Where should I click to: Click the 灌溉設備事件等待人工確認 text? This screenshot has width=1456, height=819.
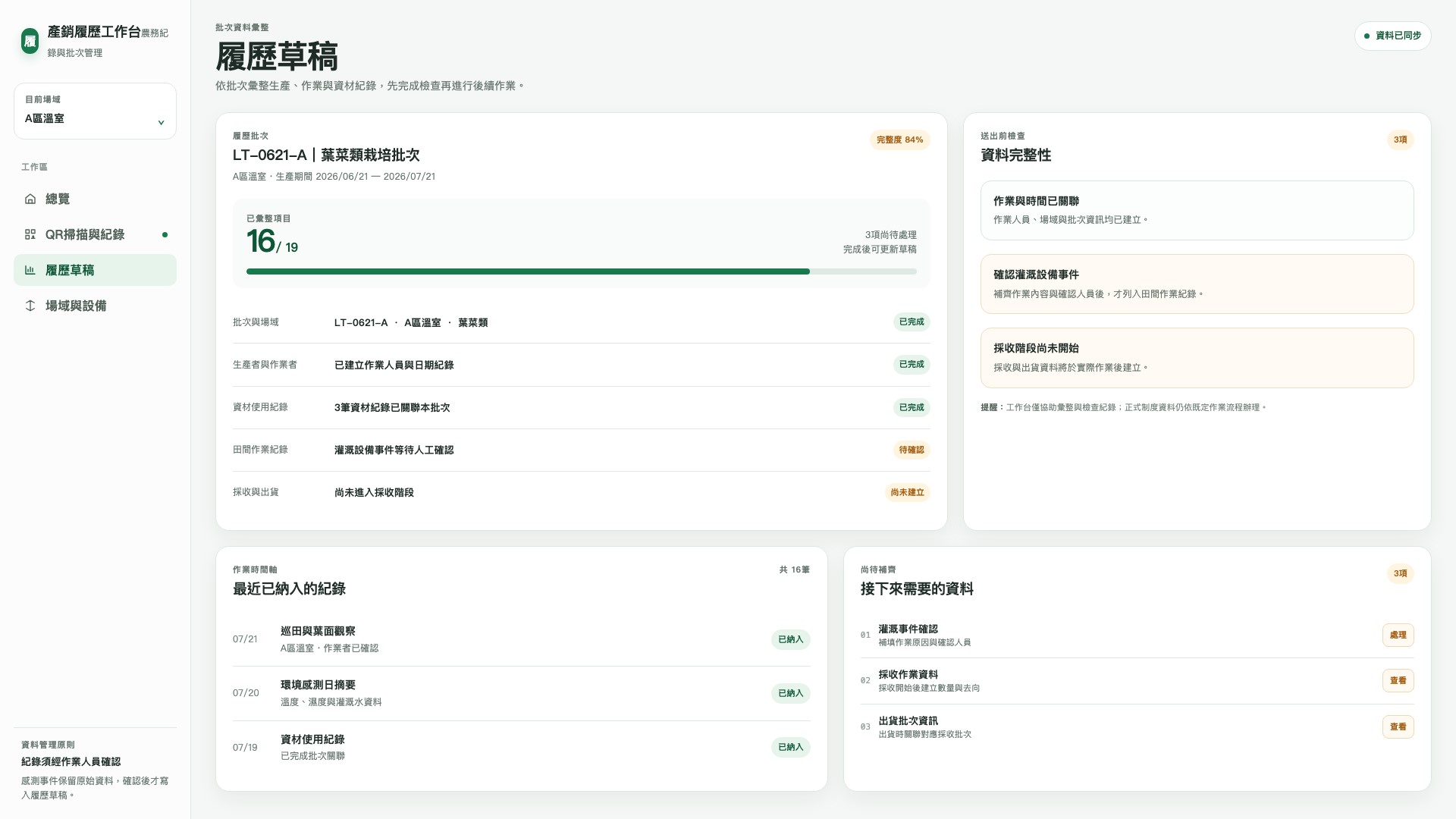click(394, 450)
